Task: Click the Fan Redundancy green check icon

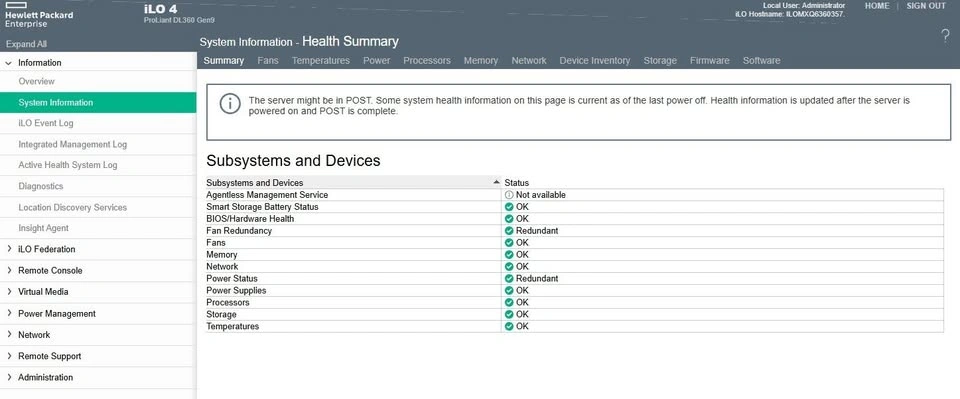Action: [509, 231]
